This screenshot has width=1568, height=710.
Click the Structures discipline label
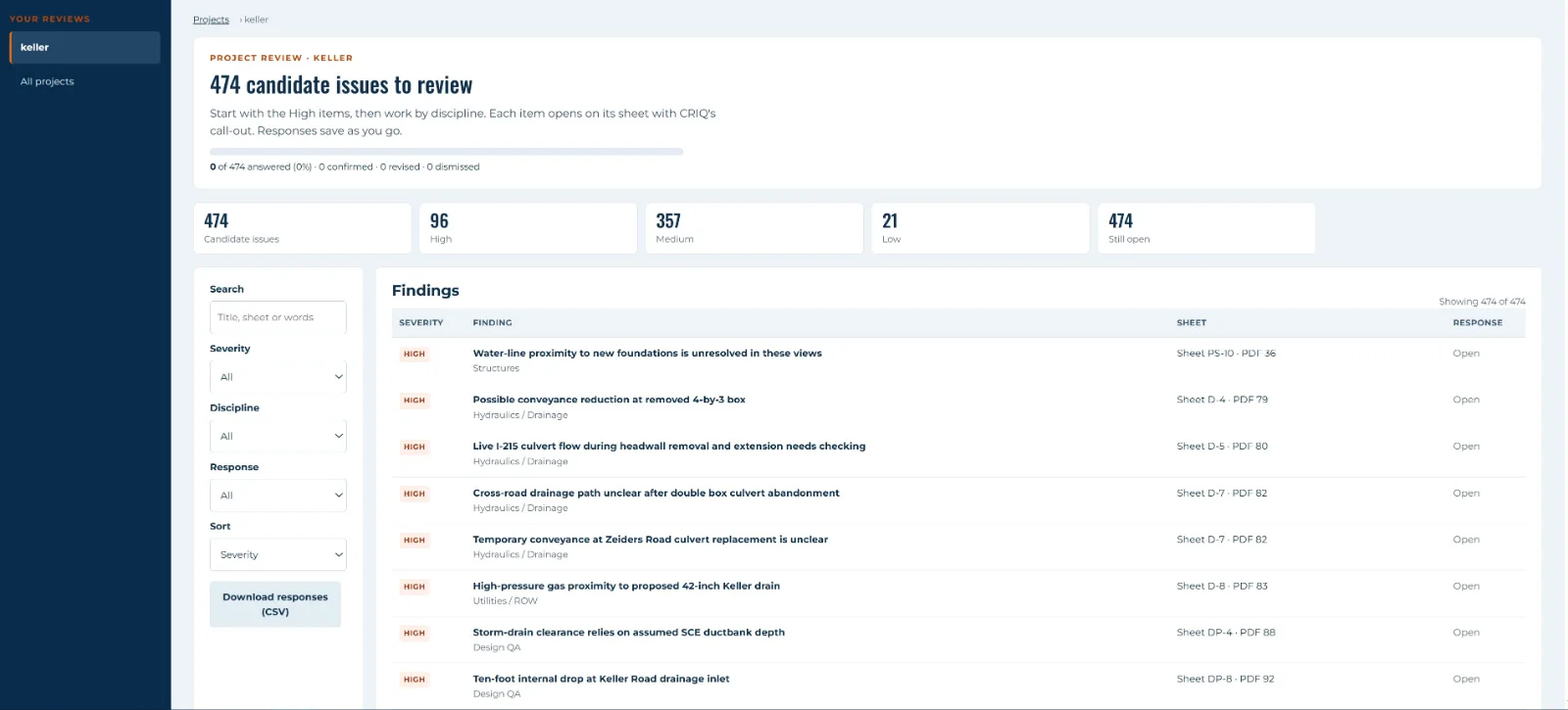point(496,368)
